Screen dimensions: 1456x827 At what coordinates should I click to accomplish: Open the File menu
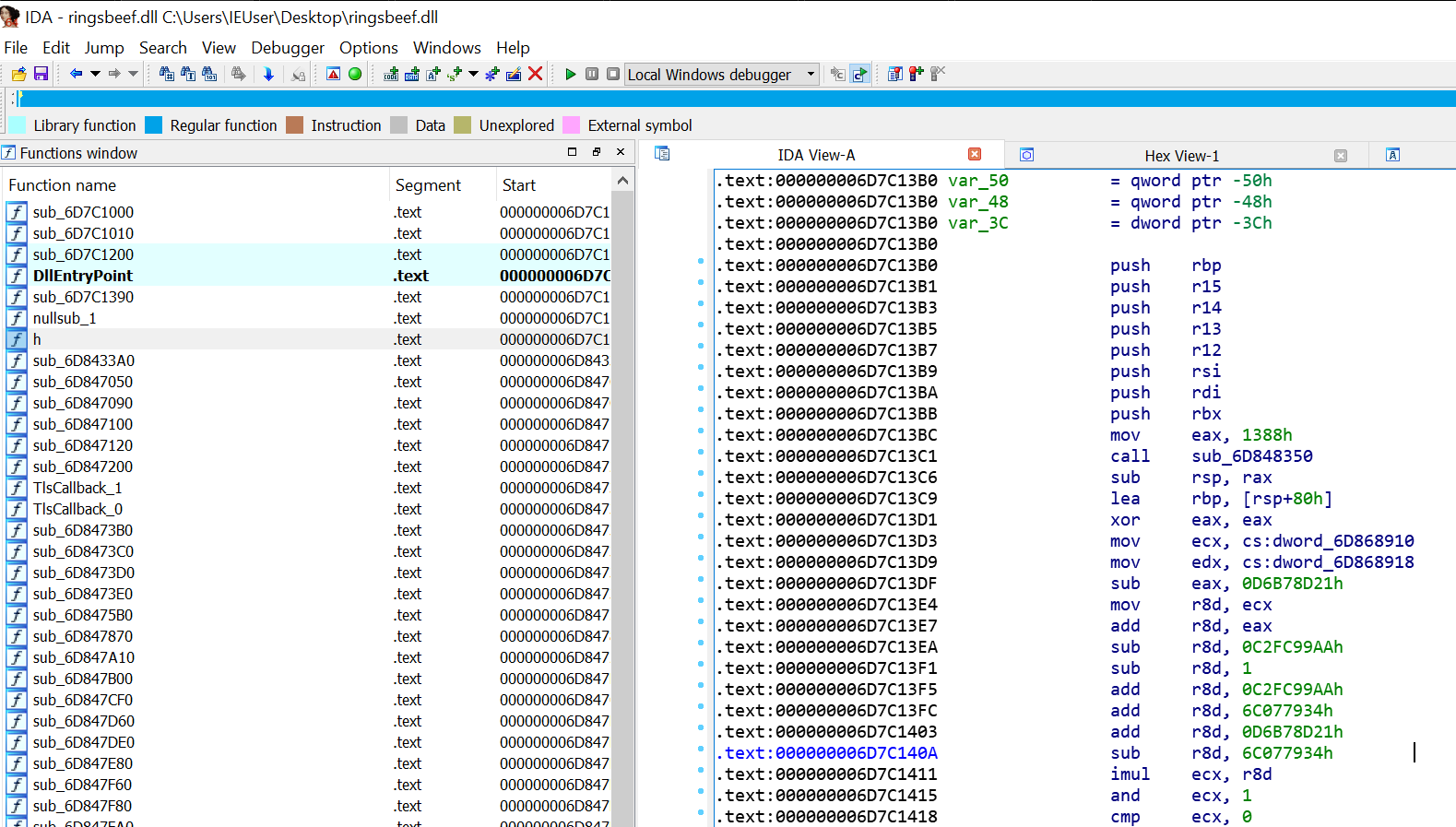16,48
